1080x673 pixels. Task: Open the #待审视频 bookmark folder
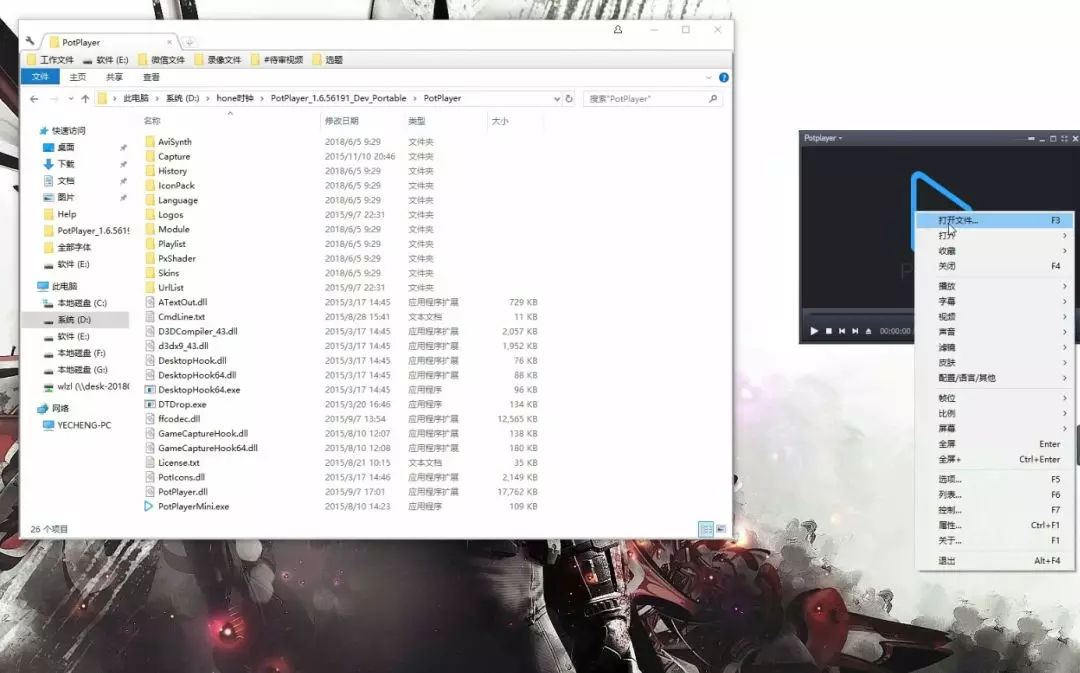click(x=277, y=60)
